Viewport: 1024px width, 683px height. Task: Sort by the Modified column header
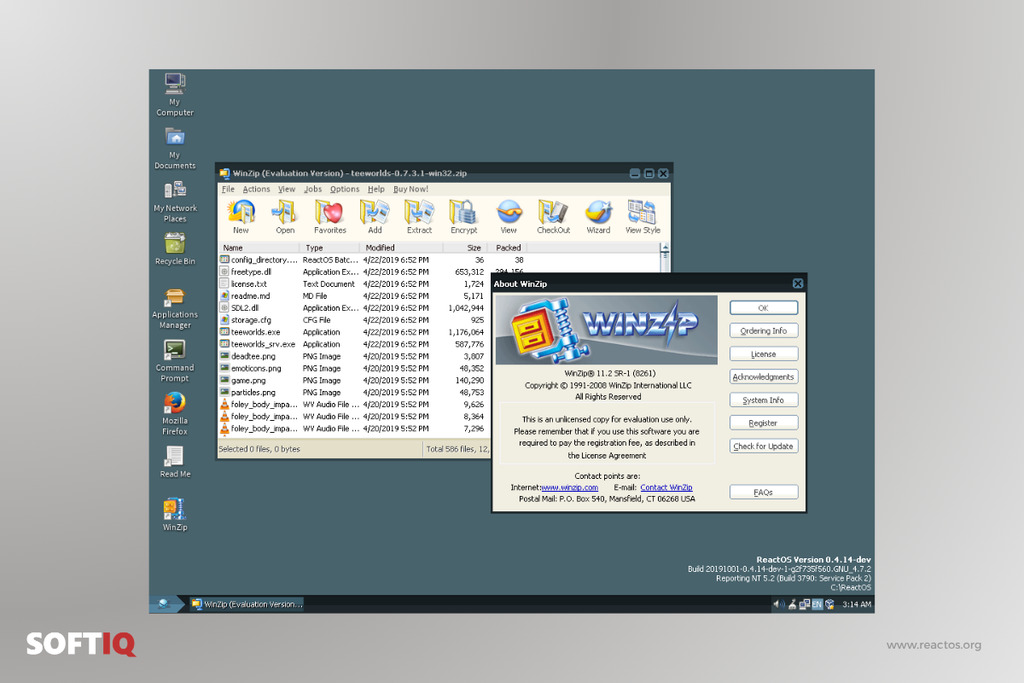click(x=401, y=248)
